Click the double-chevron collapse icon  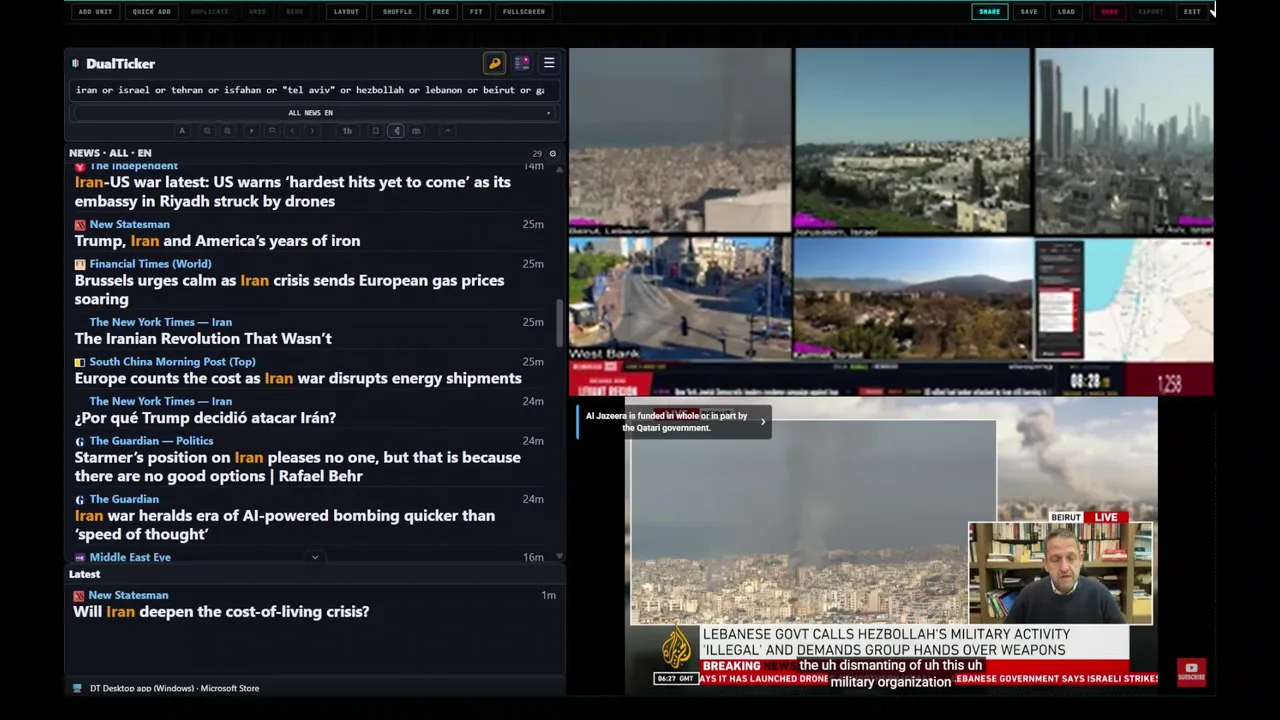(272, 131)
